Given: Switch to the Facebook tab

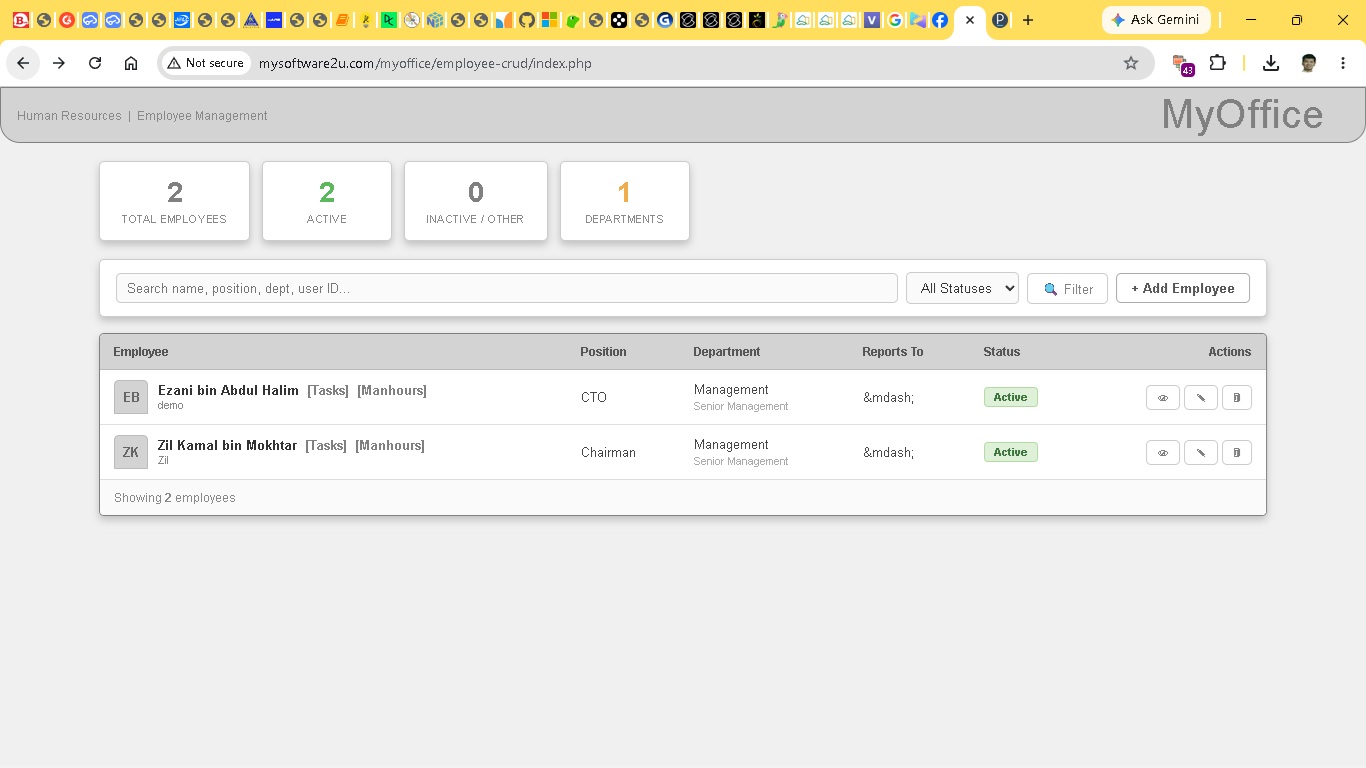Looking at the screenshot, I should tap(940, 20).
